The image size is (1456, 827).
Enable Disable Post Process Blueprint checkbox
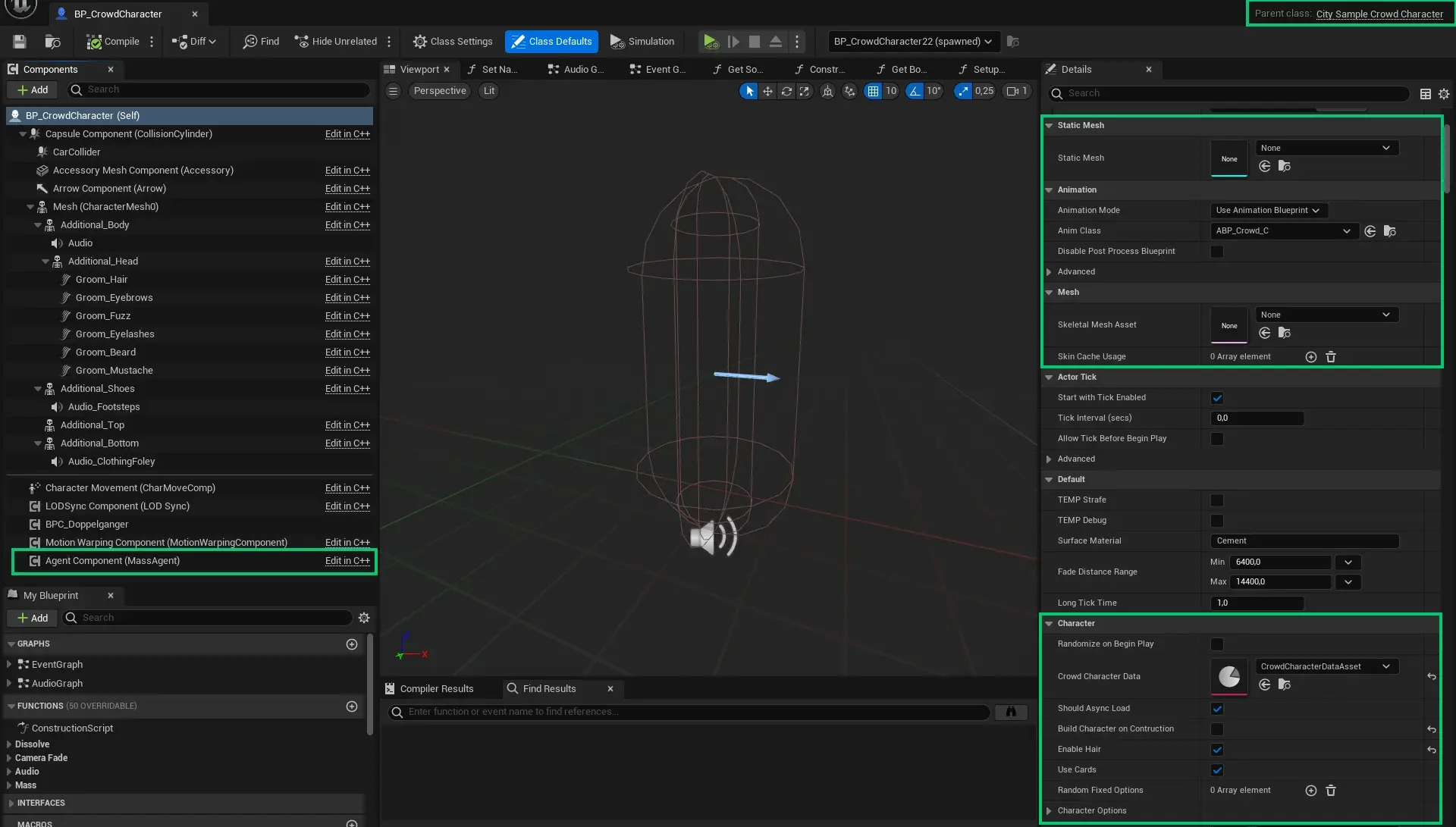tap(1217, 252)
